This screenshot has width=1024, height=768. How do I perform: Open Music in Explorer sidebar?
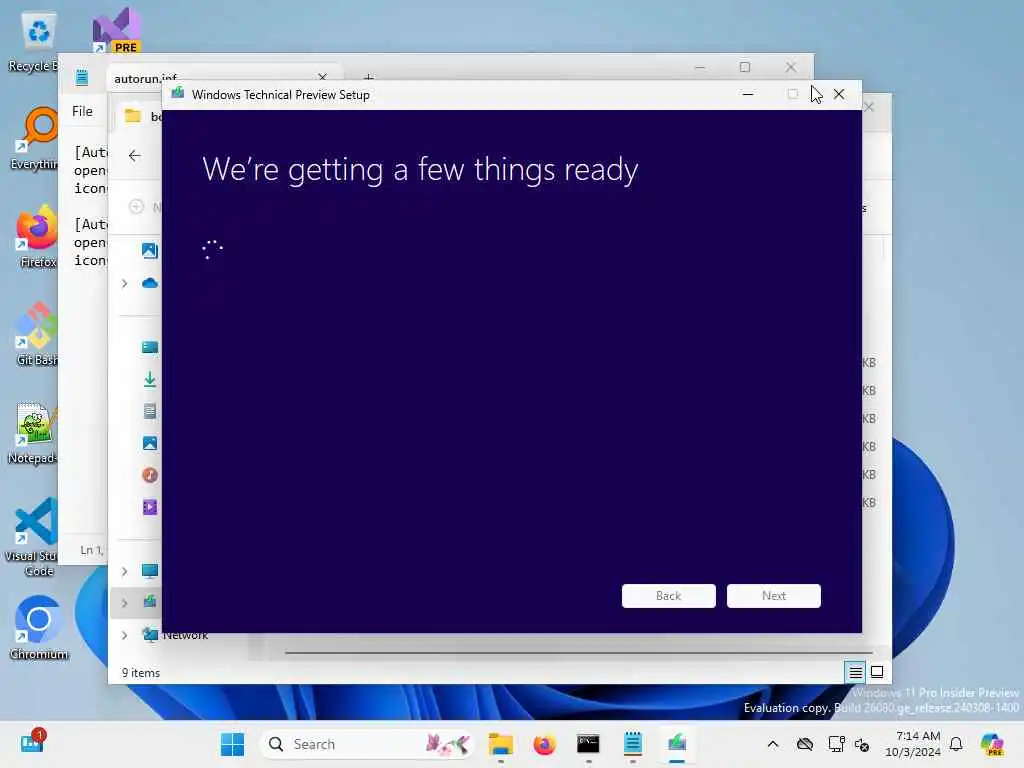coord(150,475)
